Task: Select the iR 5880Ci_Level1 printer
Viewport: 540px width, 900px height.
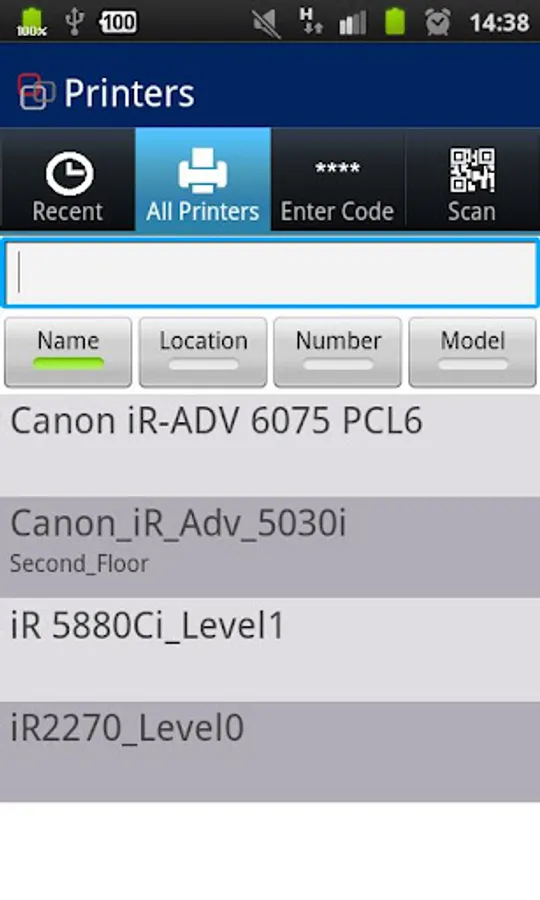Action: (270, 650)
